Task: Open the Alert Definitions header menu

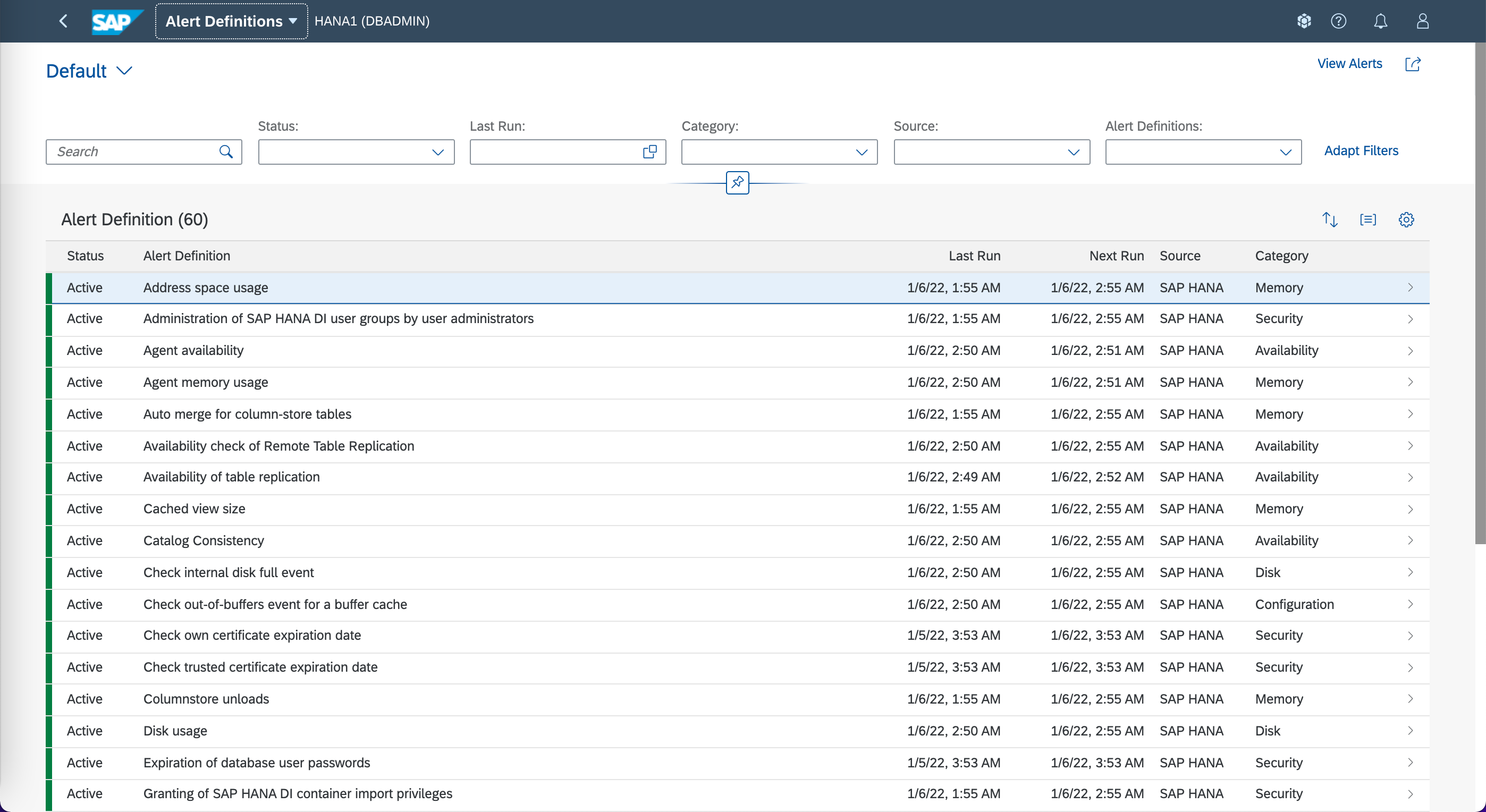Action: [231, 21]
